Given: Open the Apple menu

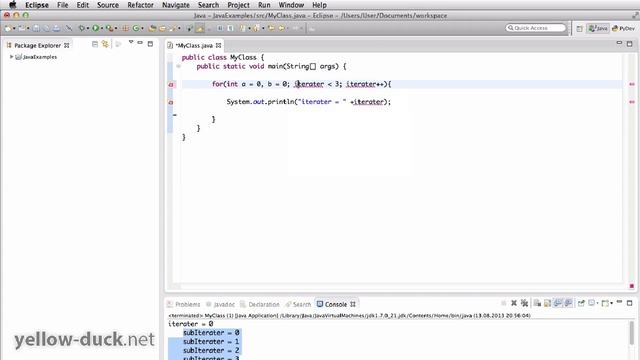Looking at the screenshot, I should tap(13, 5).
